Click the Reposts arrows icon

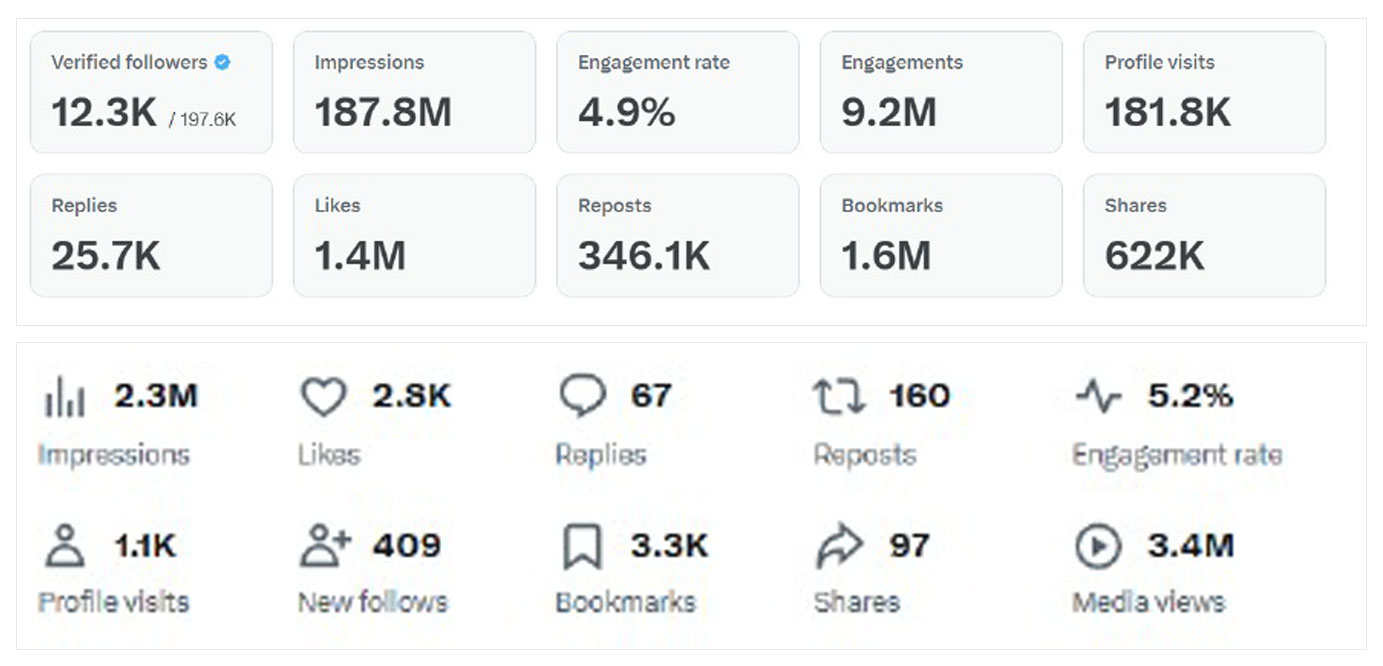point(839,397)
